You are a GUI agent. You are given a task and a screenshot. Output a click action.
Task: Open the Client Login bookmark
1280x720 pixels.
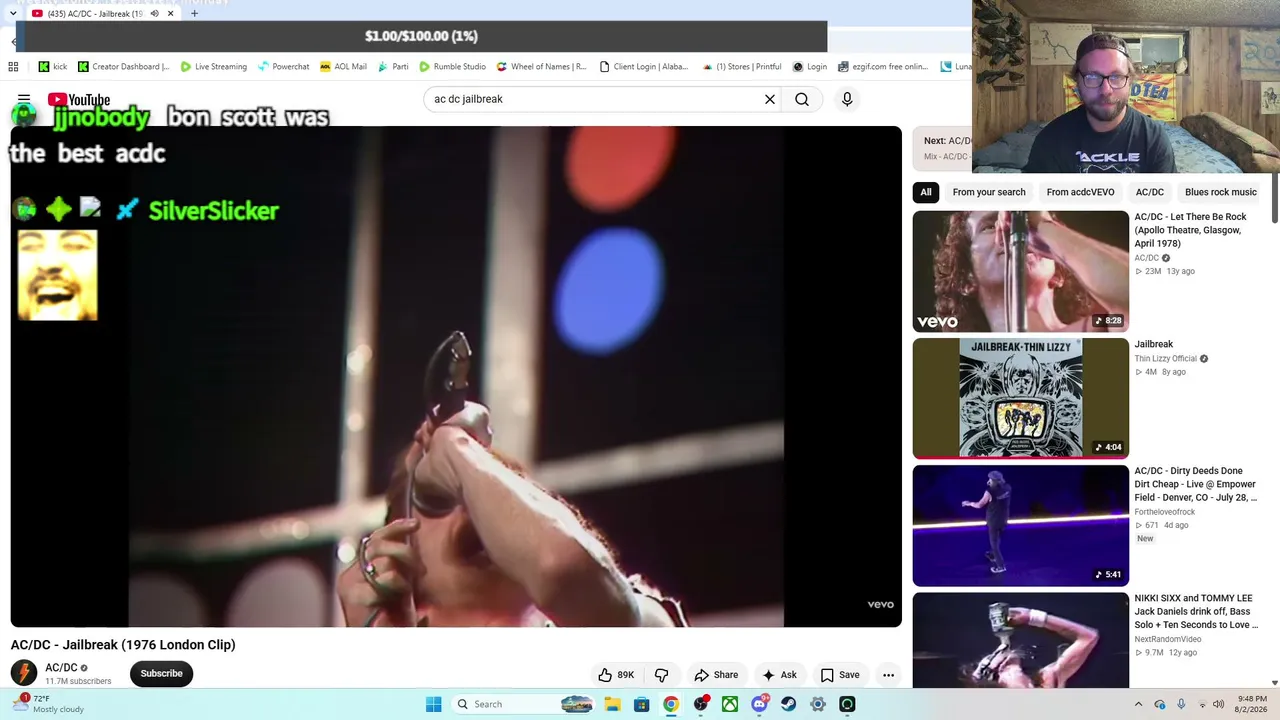point(644,67)
